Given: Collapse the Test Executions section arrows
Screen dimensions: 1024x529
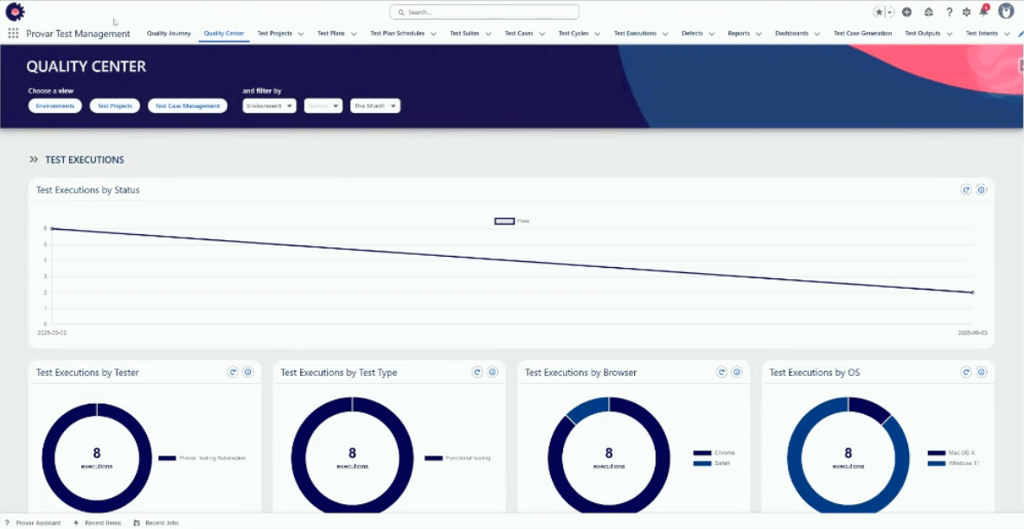Looking at the screenshot, I should [34, 159].
